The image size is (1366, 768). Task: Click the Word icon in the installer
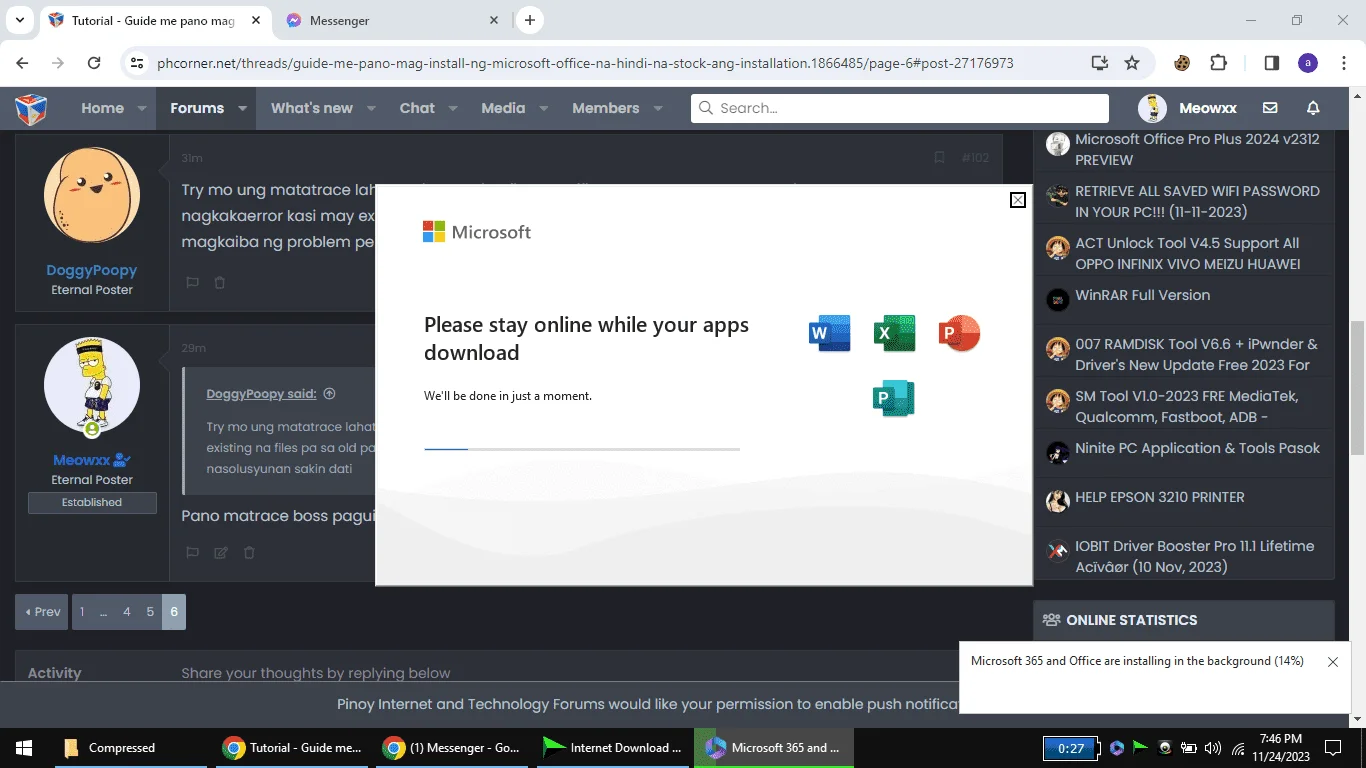pyautogui.click(x=829, y=333)
